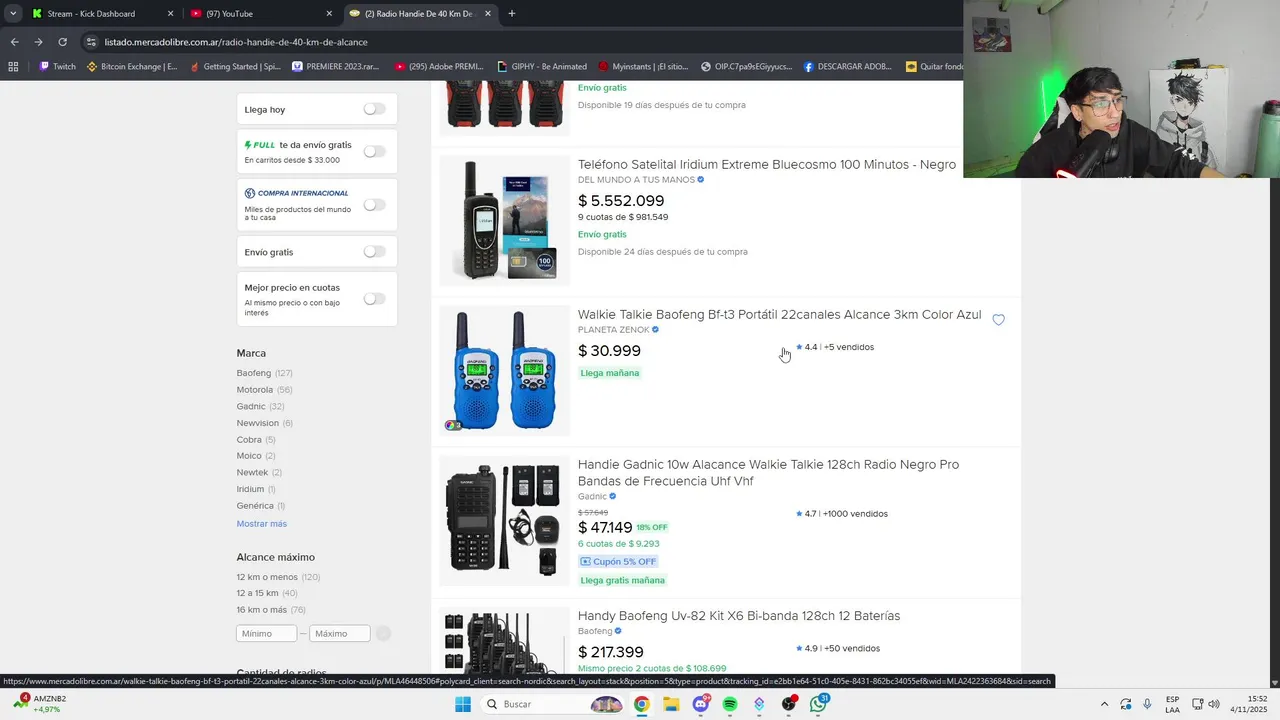
Task: Open site information icon in address bar
Action: 92,42
